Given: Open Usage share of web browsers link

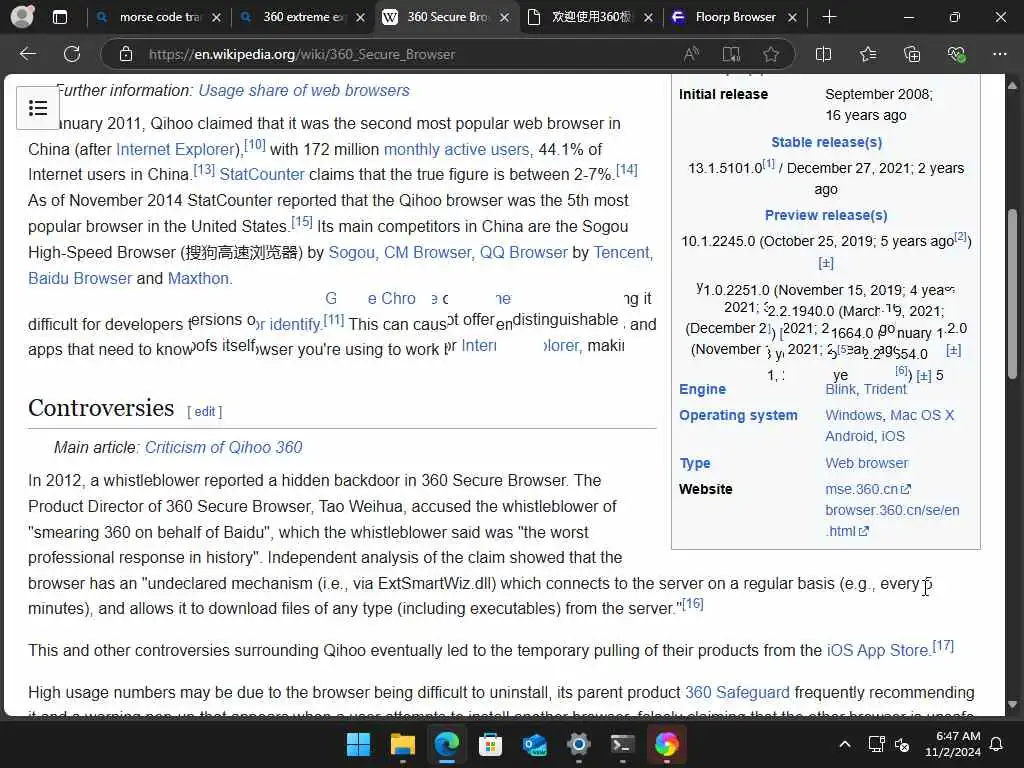Looking at the screenshot, I should click(304, 90).
